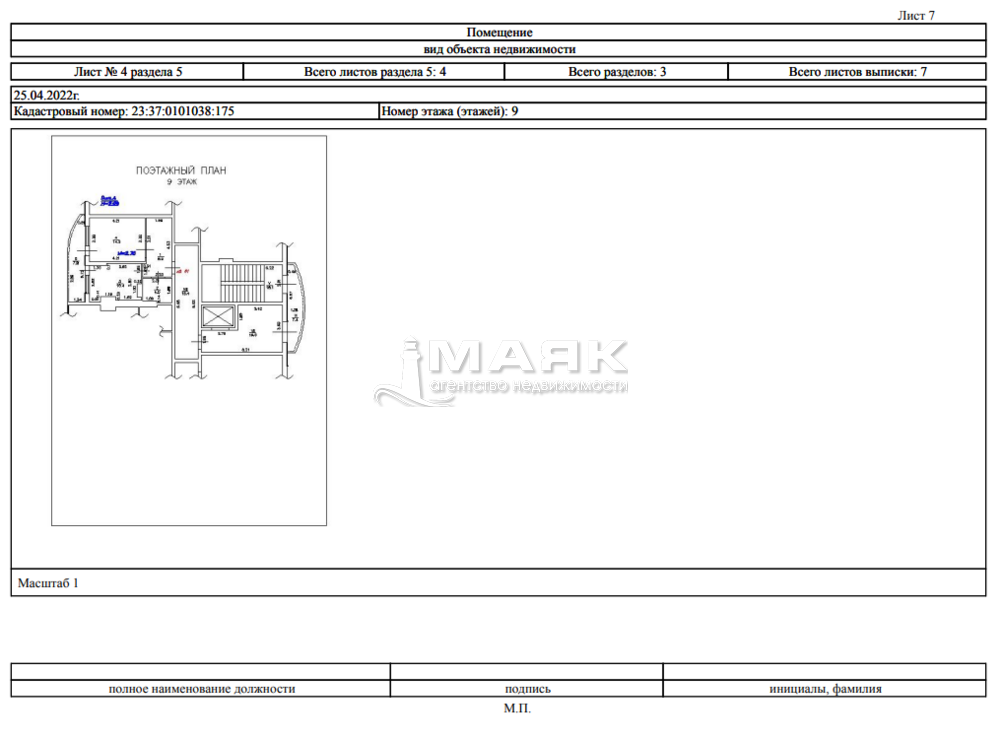Click the red marking in the plan corridor

tap(181, 270)
